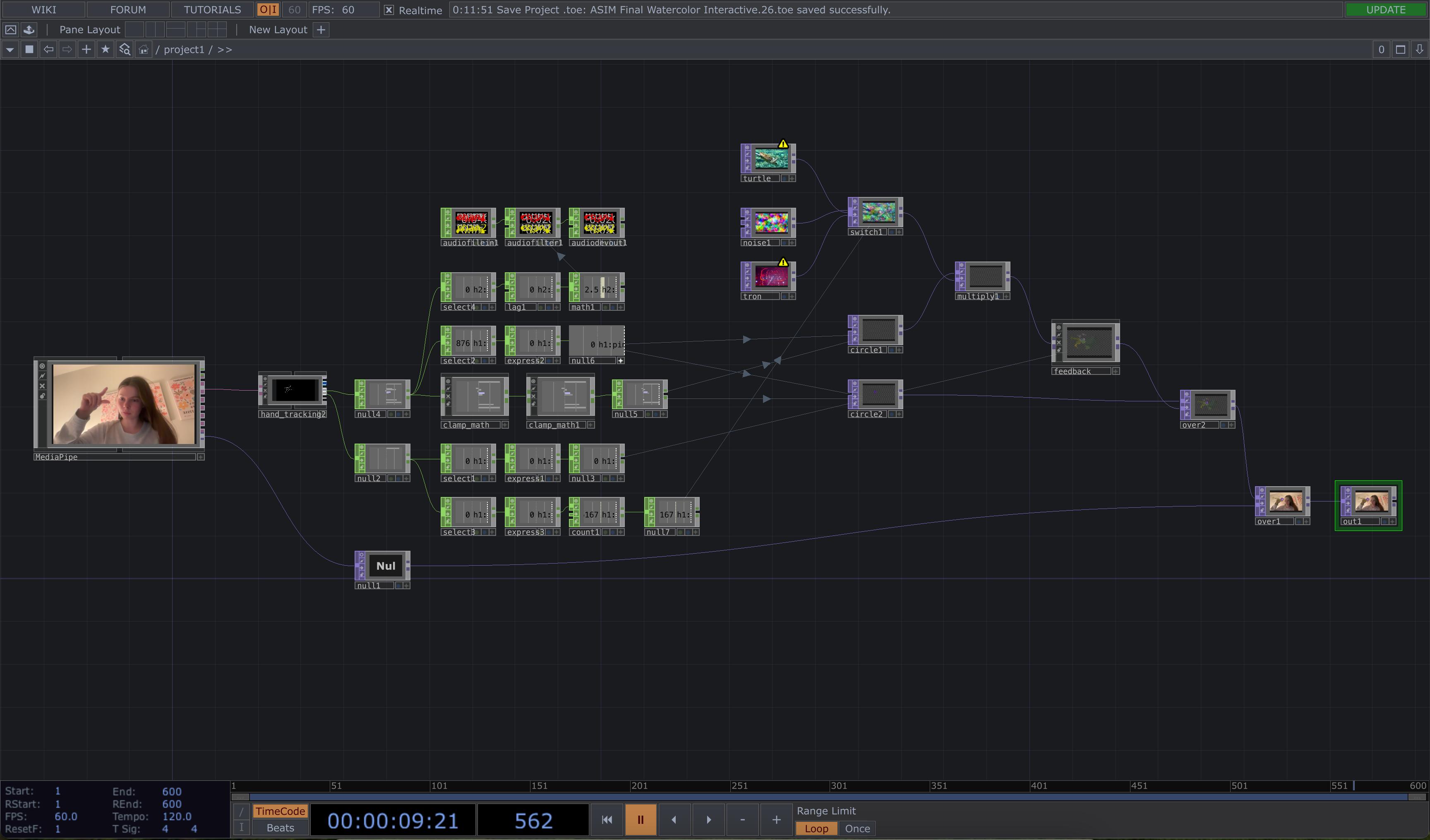The image size is (1430, 840).
Task: Switch time display to Beats
Action: click(280, 828)
